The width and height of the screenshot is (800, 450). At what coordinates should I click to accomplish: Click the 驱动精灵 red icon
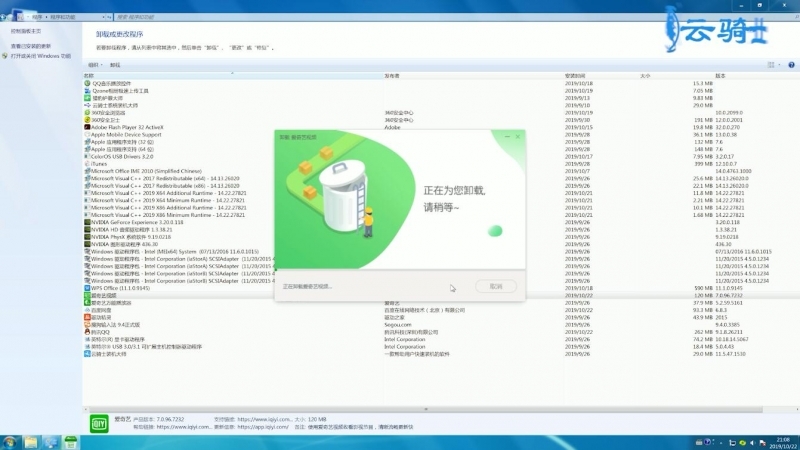point(87,317)
